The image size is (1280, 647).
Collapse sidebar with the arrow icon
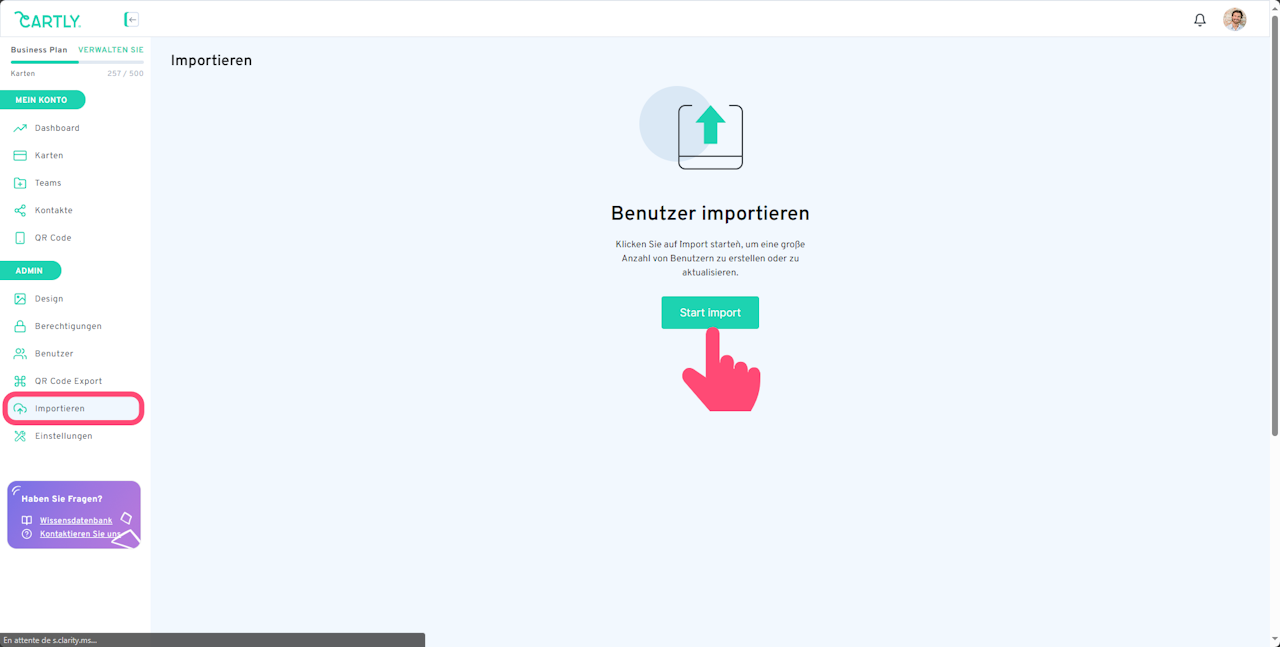click(131, 19)
